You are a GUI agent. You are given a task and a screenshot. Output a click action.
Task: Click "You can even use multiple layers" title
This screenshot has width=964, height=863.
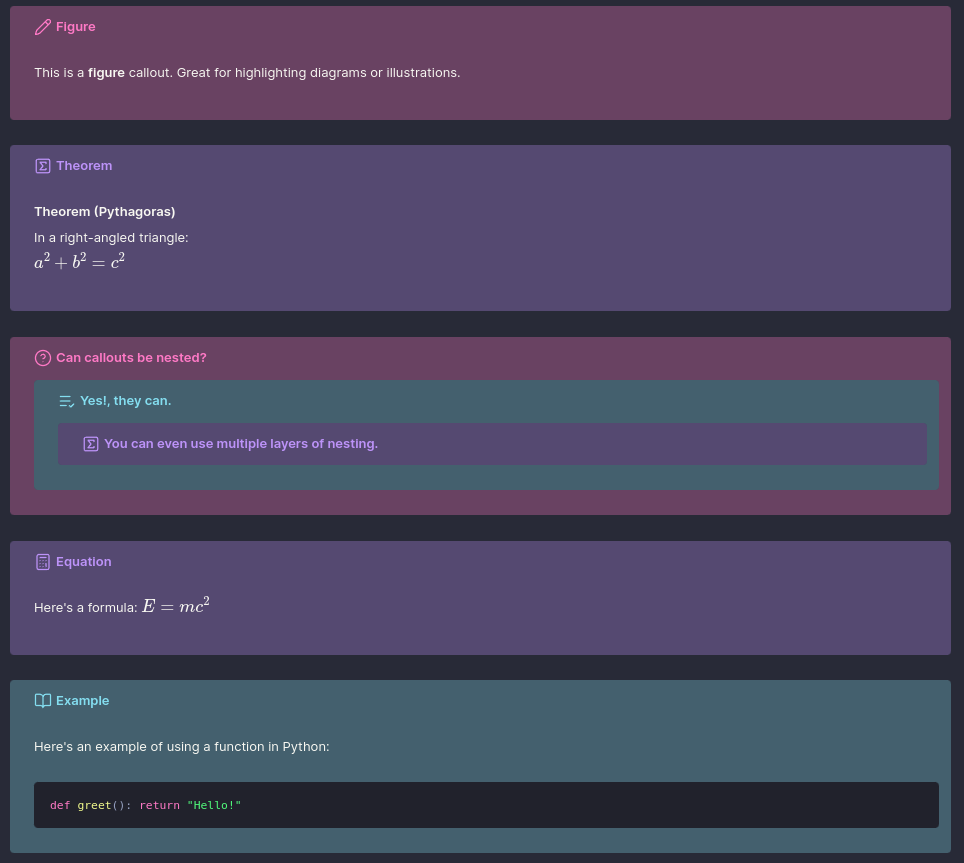241,444
